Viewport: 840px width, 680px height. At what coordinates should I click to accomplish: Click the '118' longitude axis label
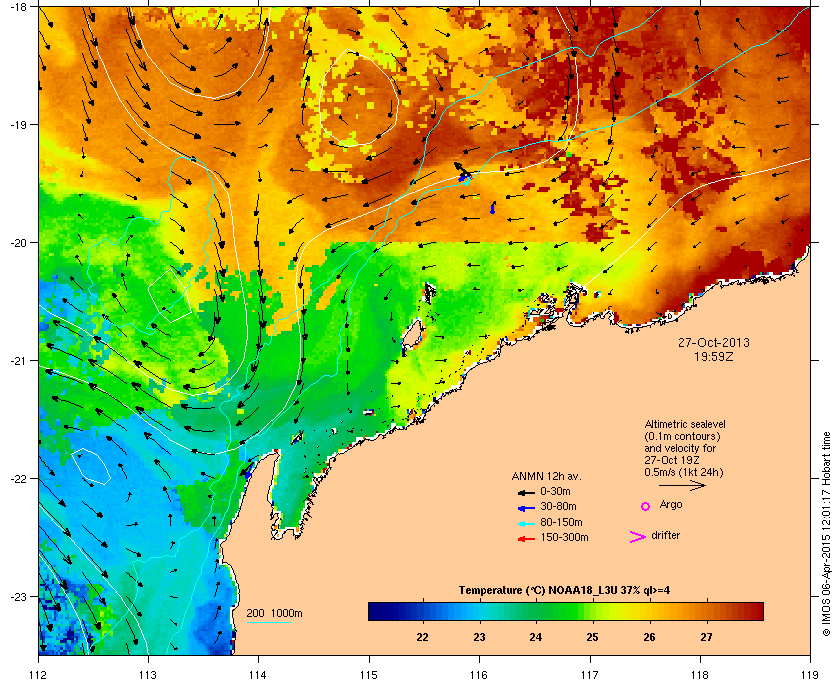tap(700, 675)
